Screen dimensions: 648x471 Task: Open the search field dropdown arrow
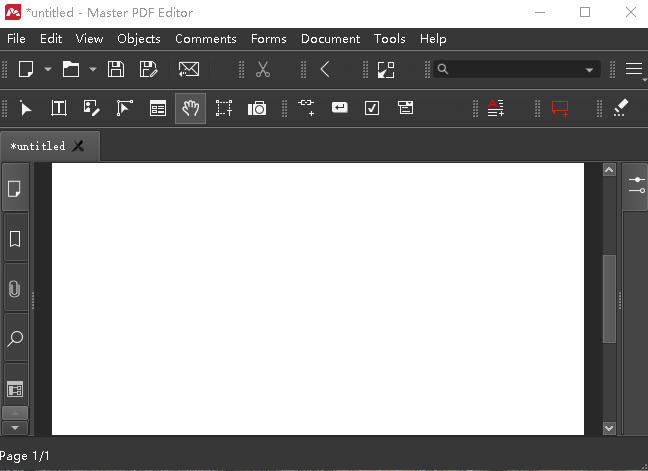pyautogui.click(x=590, y=69)
